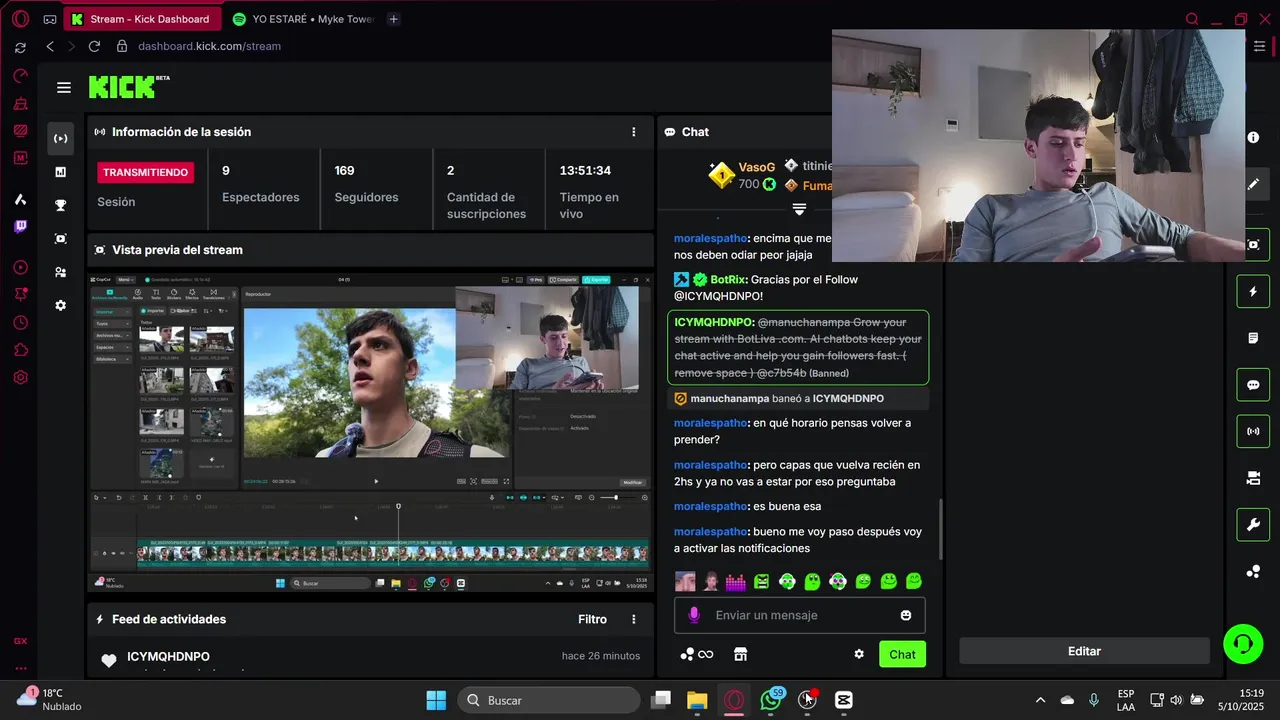Click the TRANSMITIENDO status badge
This screenshot has width=1280, height=720.
pos(146,172)
